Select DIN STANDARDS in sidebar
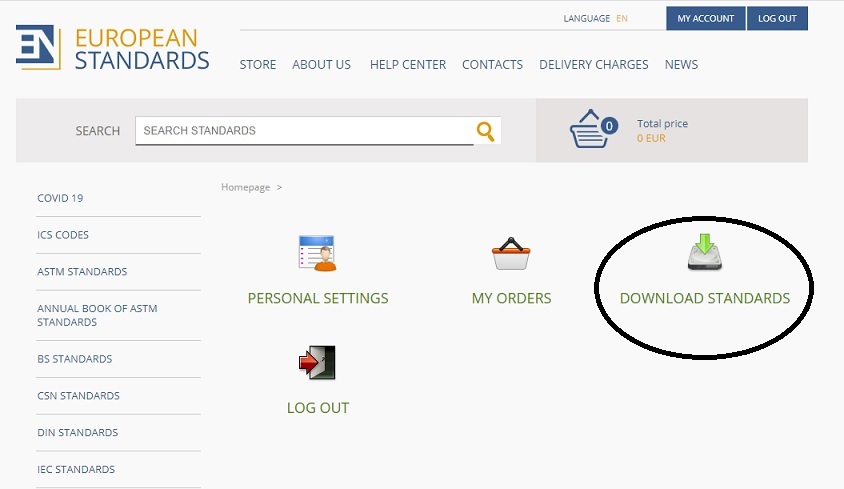The image size is (844, 489). 78,432
